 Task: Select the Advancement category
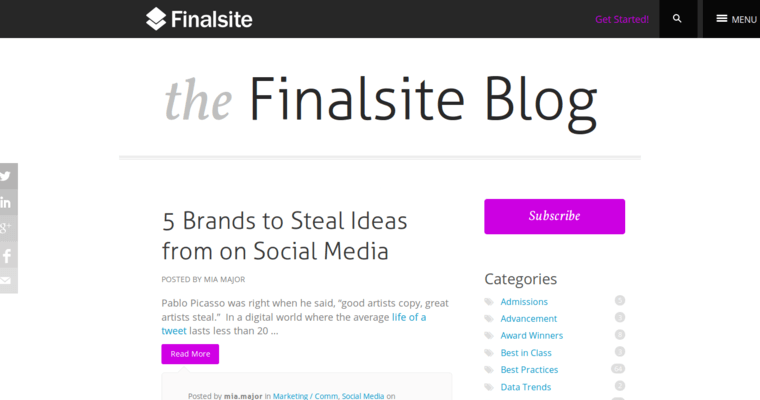click(x=528, y=318)
